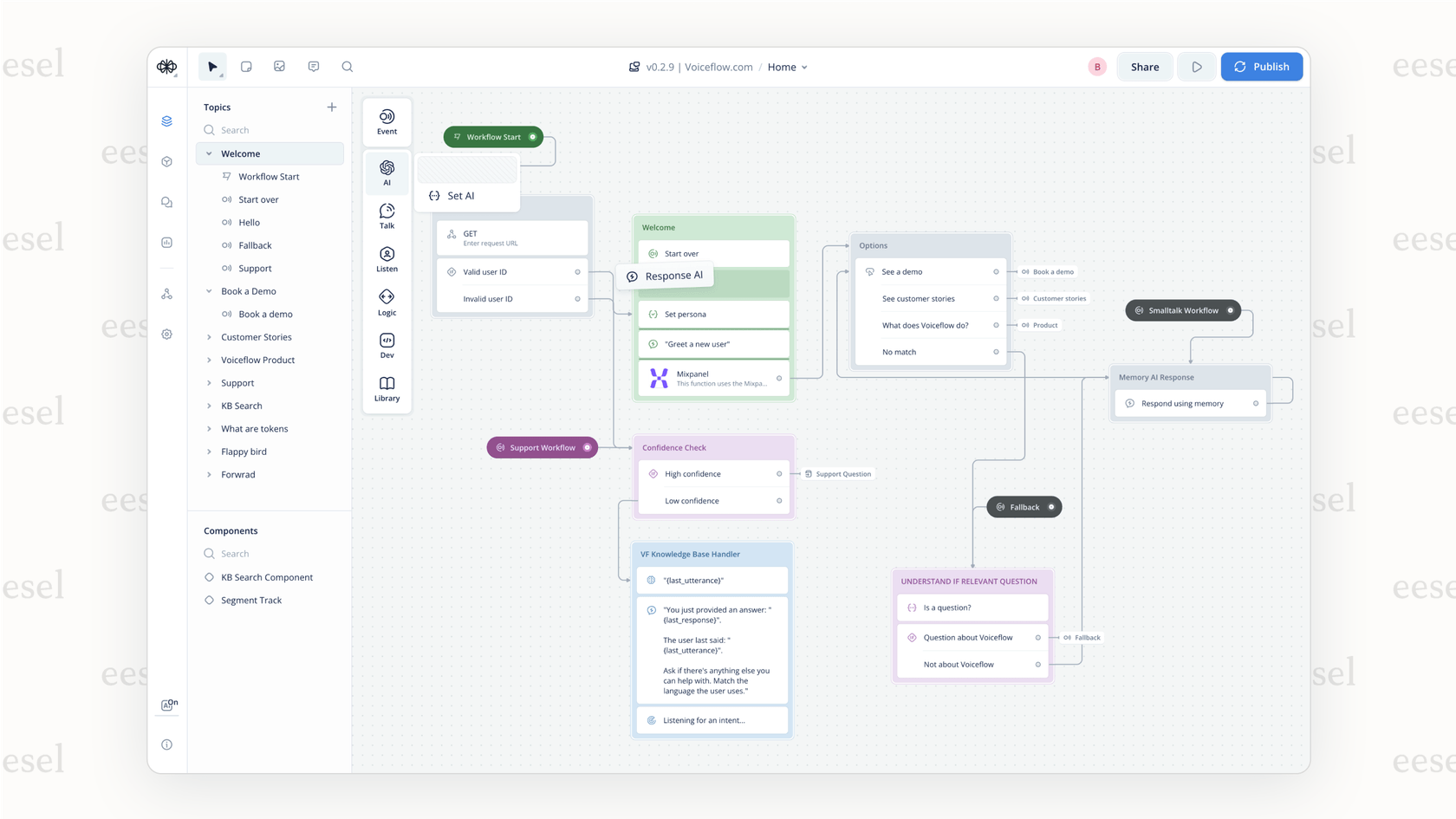This screenshot has width=1456, height=819.
Task: Open the Dev step category
Action: [387, 346]
